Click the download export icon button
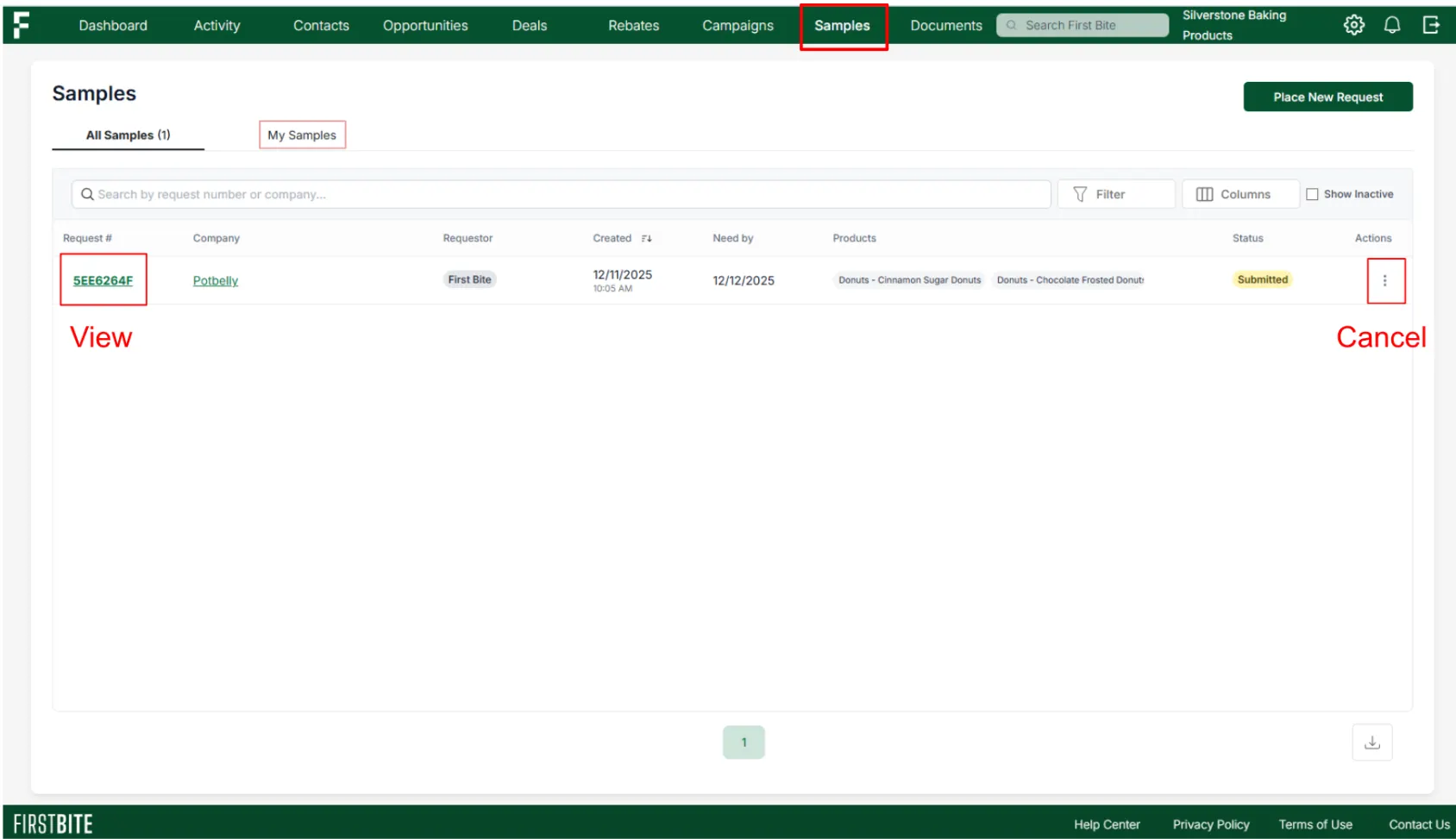 (1372, 742)
